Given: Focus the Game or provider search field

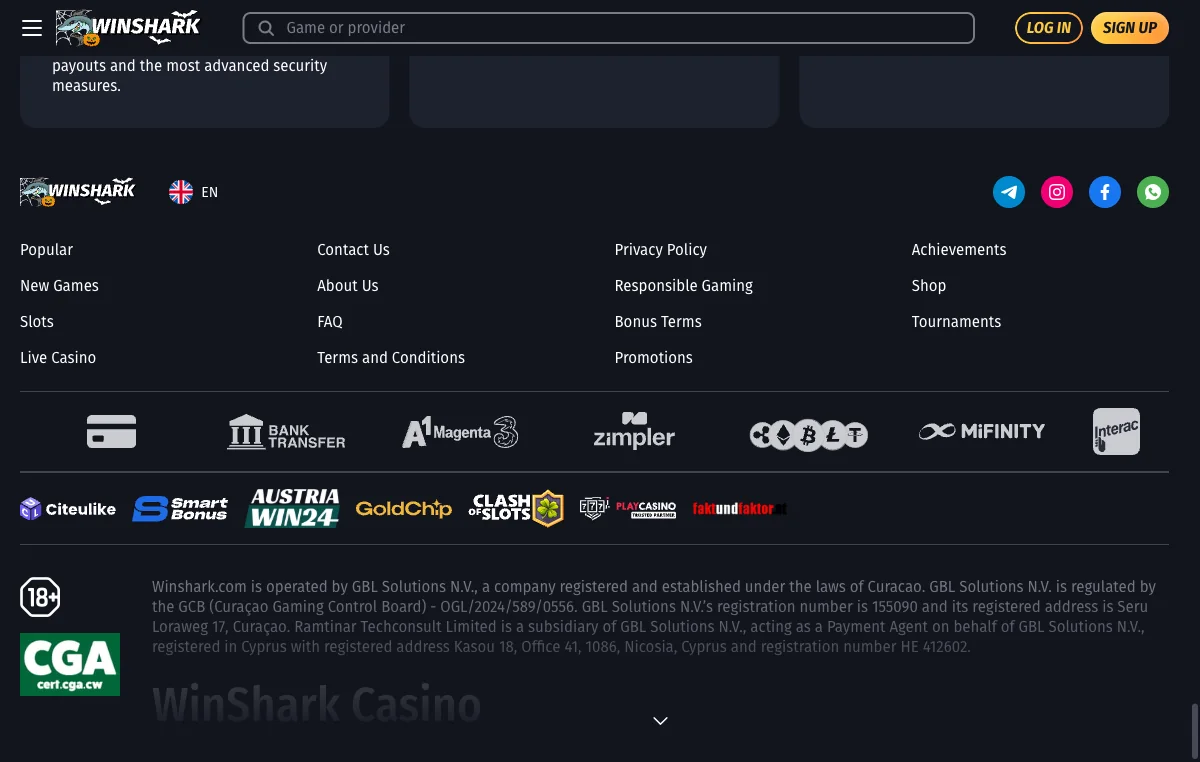Looking at the screenshot, I should tap(609, 28).
